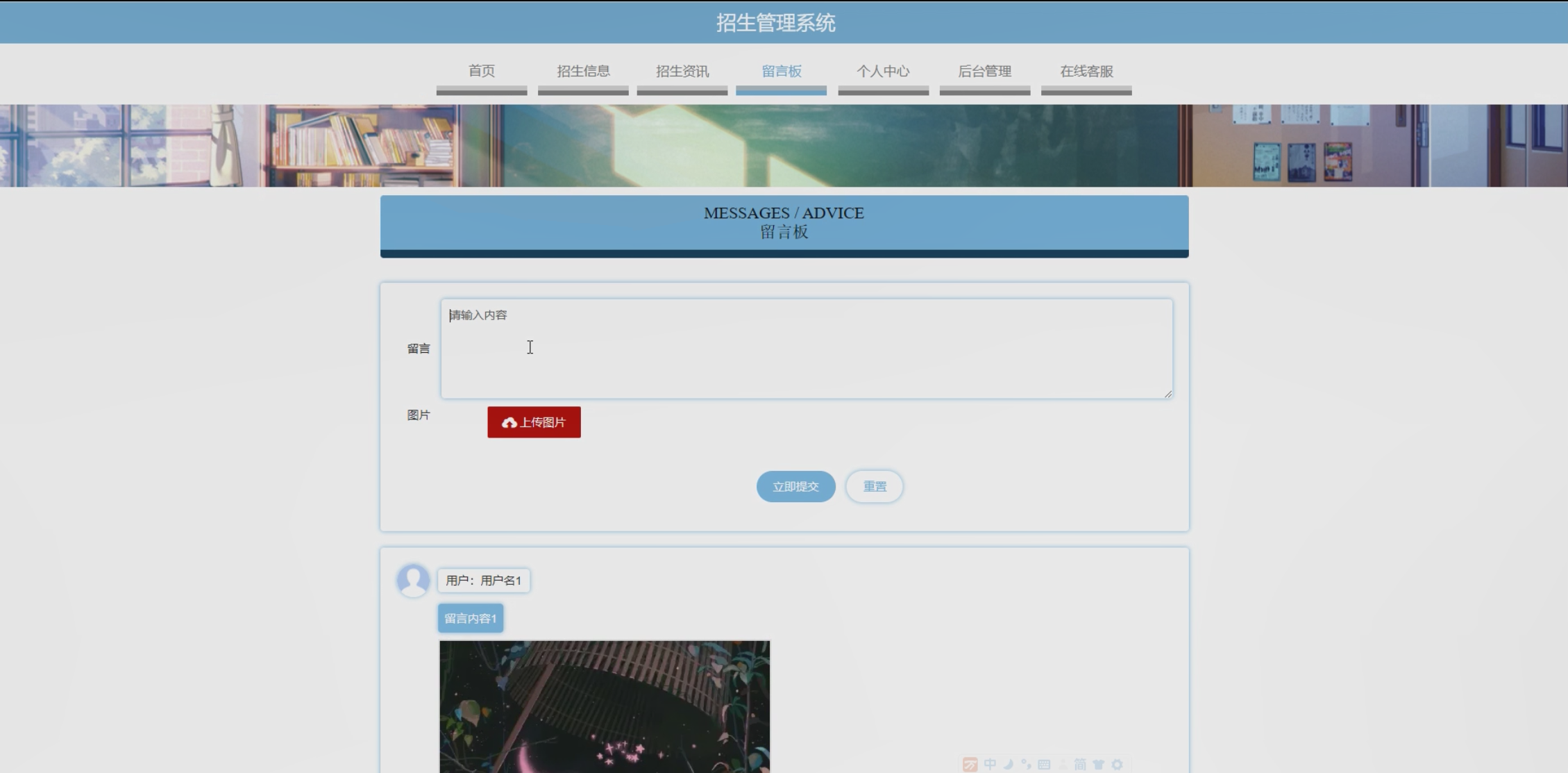Toggle the moon half/full-width IME icon
This screenshot has height=773, width=1568.
[x=1008, y=764]
